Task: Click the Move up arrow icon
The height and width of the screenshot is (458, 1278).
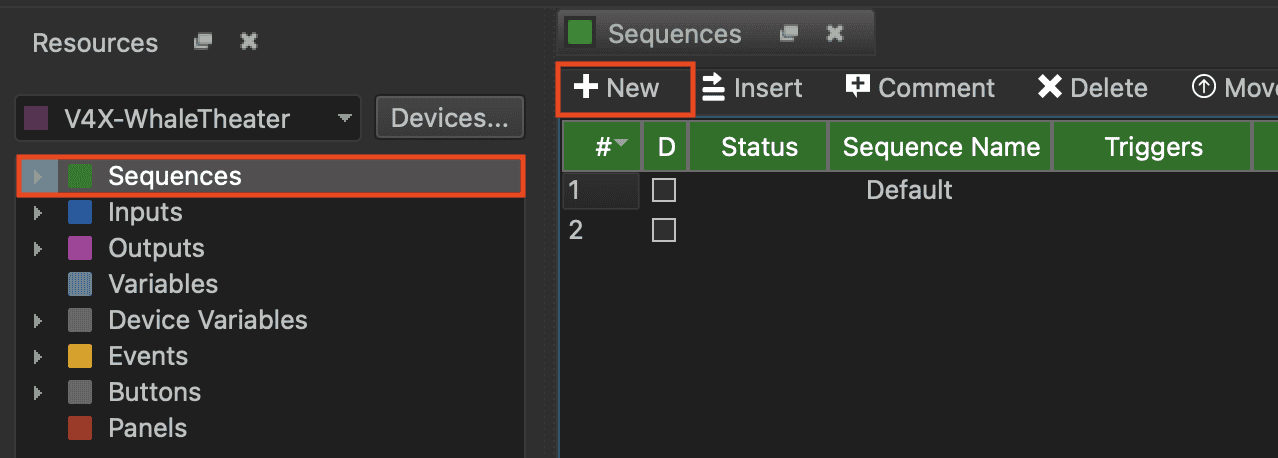Action: pyautogui.click(x=1203, y=88)
